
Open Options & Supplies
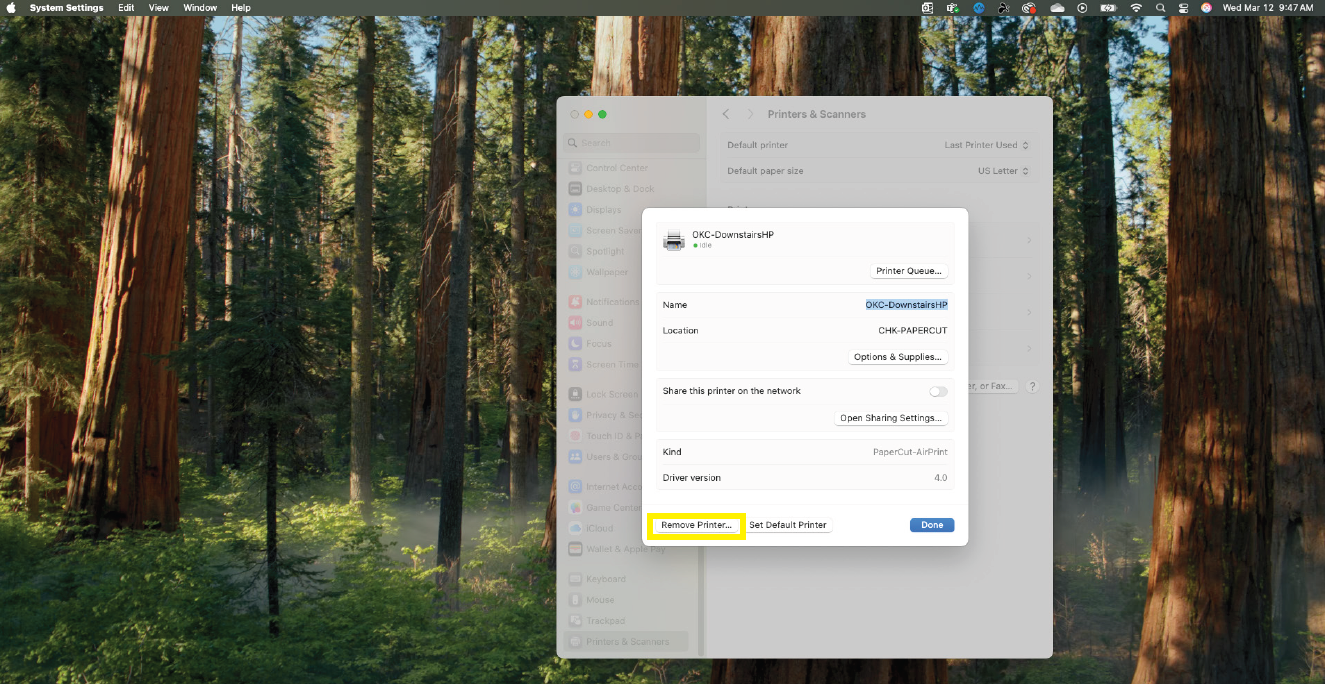(897, 357)
